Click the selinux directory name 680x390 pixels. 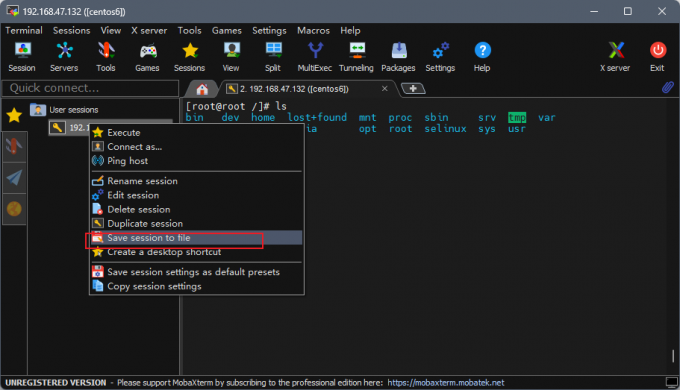click(x=445, y=129)
